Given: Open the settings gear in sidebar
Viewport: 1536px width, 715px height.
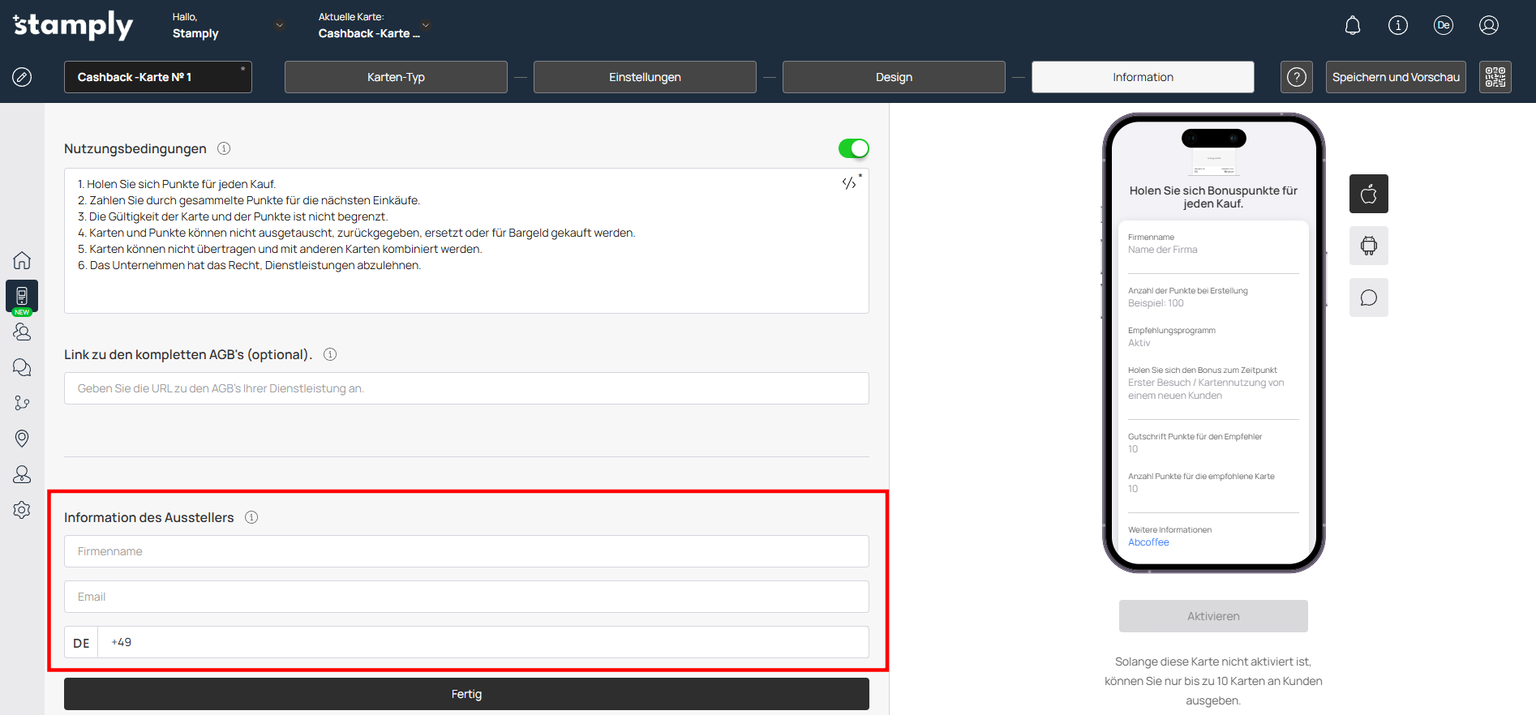Looking at the screenshot, I should pyautogui.click(x=21, y=510).
